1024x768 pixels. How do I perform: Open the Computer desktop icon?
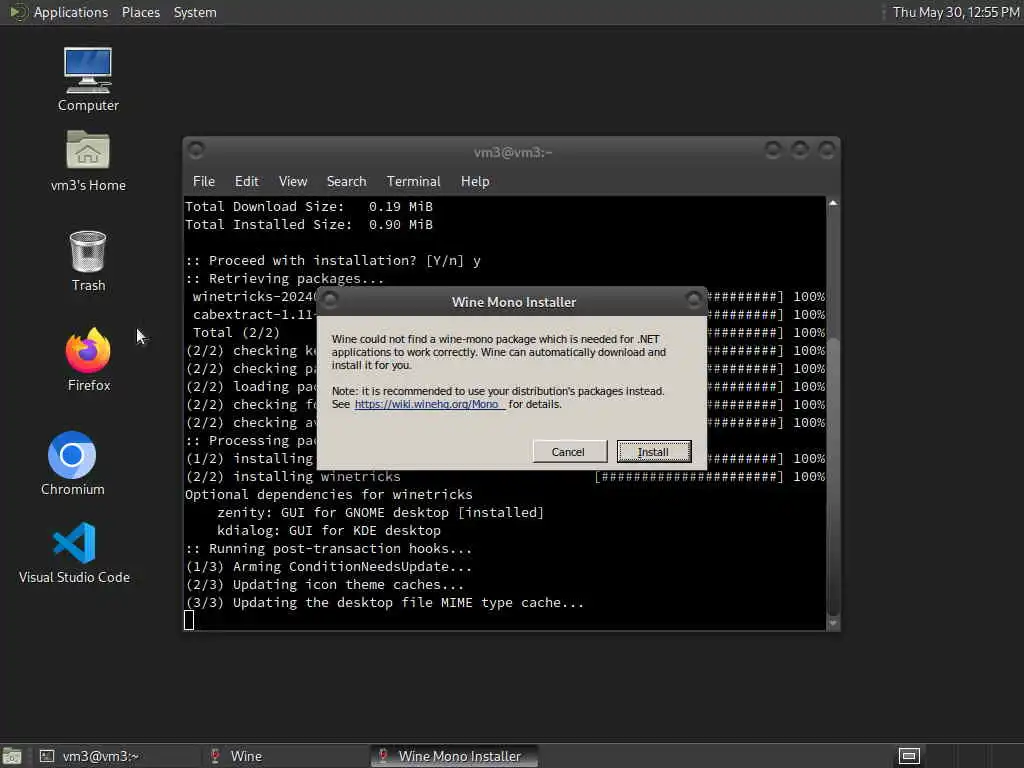(88, 79)
